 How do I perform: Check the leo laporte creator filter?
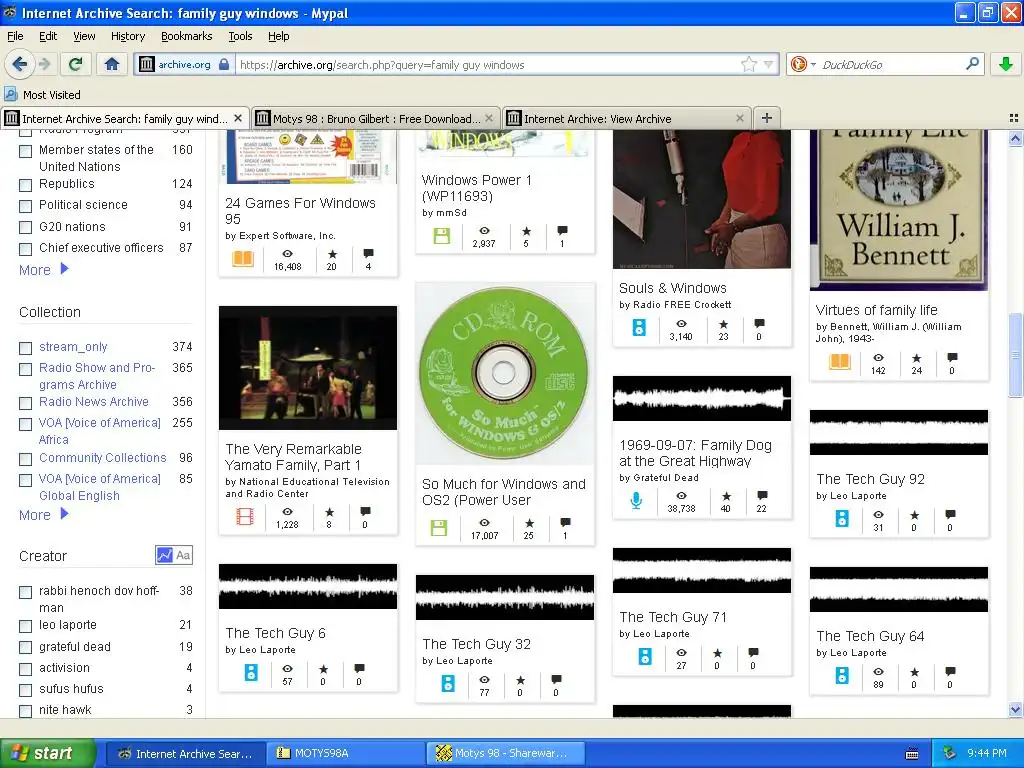pyautogui.click(x=25, y=626)
